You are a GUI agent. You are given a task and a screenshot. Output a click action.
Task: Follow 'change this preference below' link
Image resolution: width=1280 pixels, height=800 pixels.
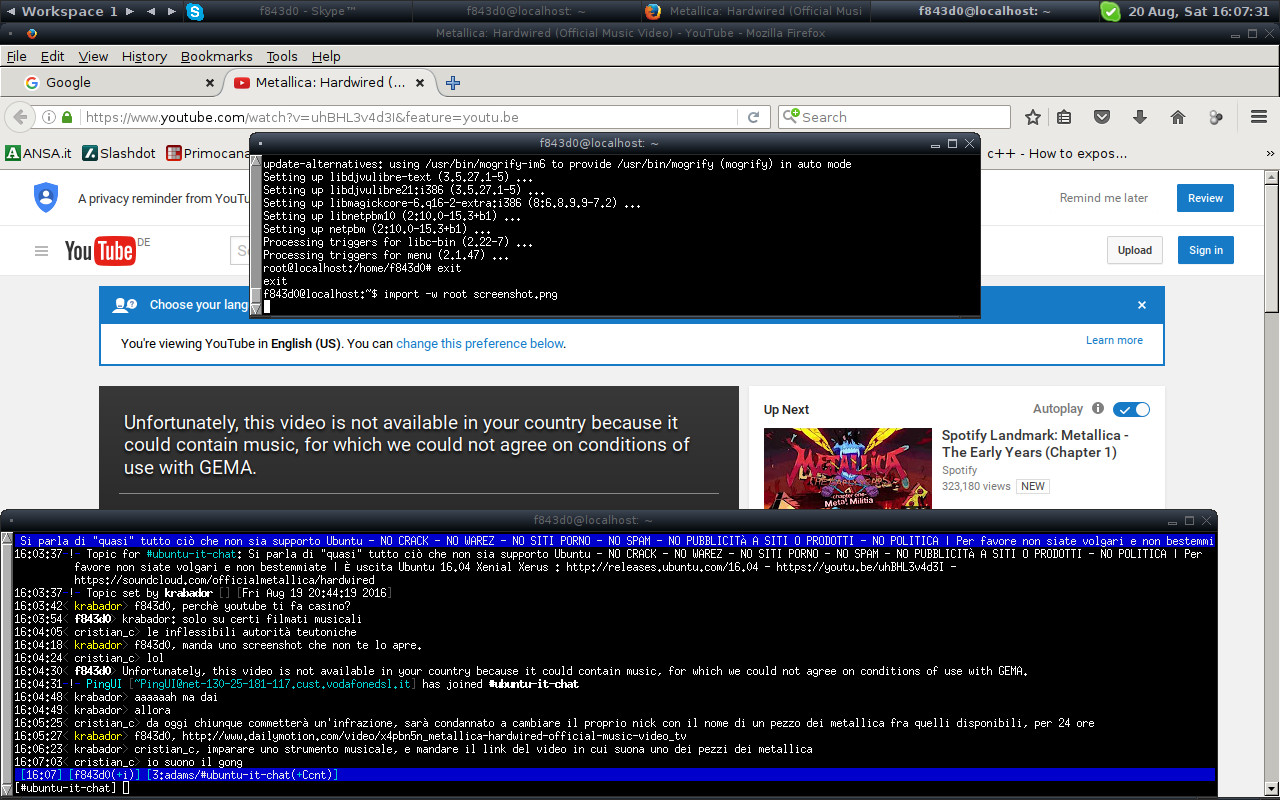point(480,343)
